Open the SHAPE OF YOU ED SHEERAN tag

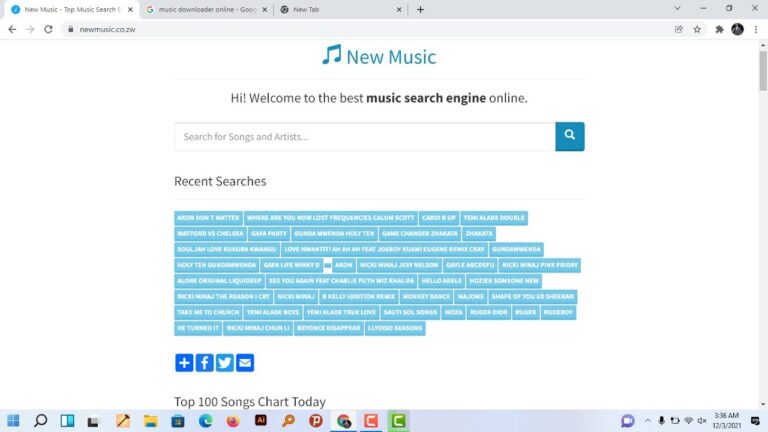(x=532, y=296)
